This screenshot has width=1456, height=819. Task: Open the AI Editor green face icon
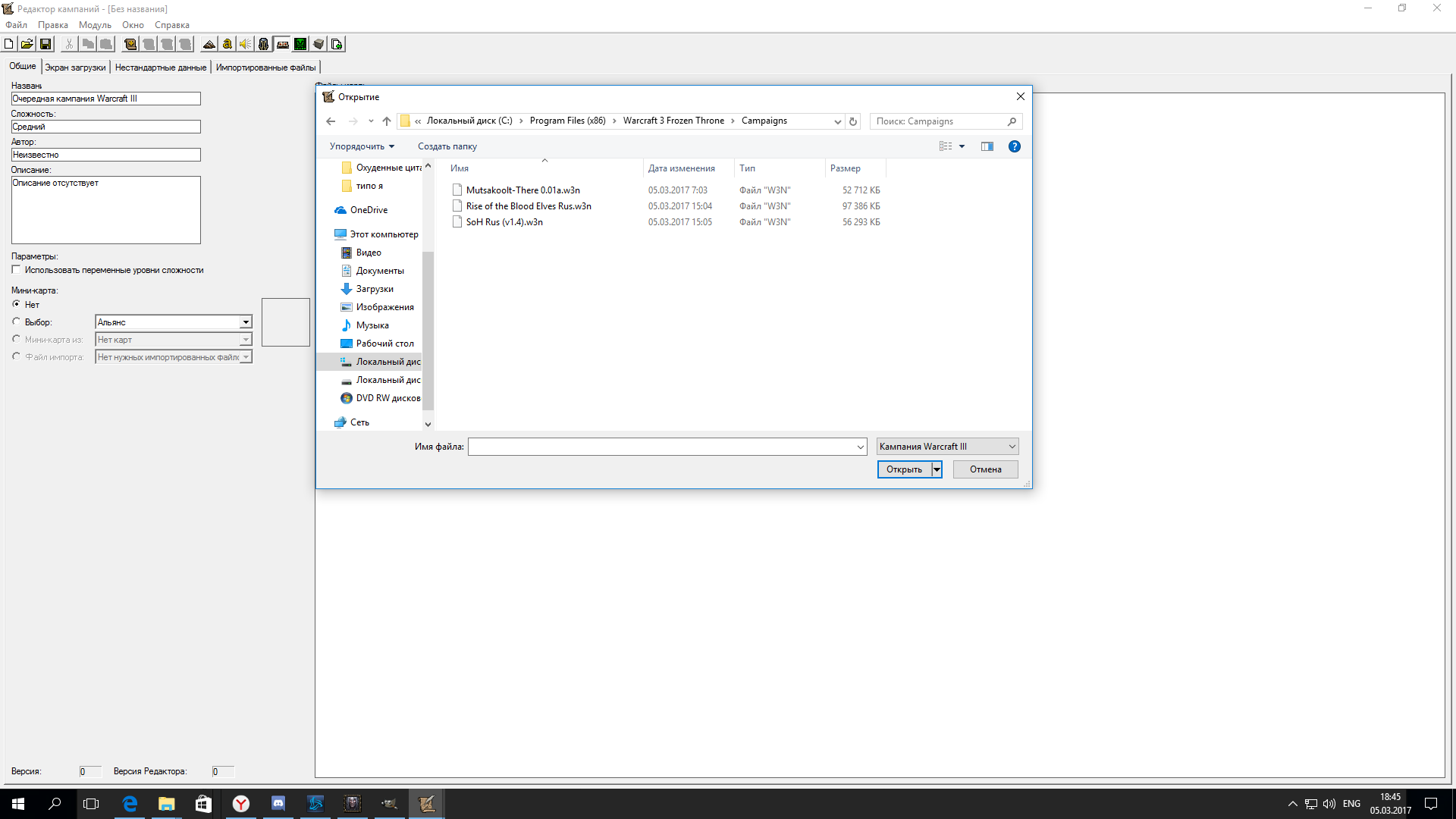click(300, 44)
